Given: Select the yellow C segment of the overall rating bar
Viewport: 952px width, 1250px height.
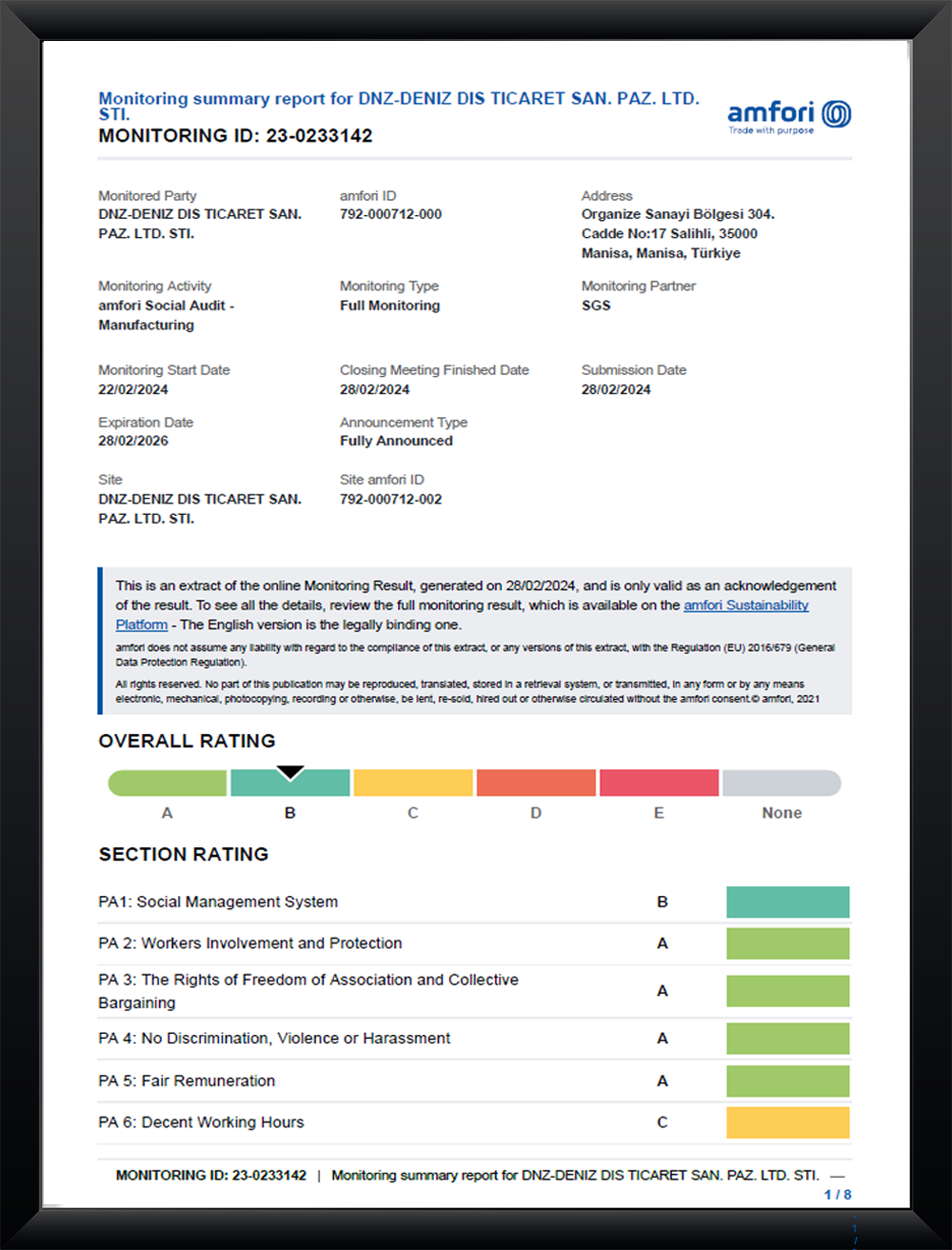Looking at the screenshot, I should [x=413, y=784].
